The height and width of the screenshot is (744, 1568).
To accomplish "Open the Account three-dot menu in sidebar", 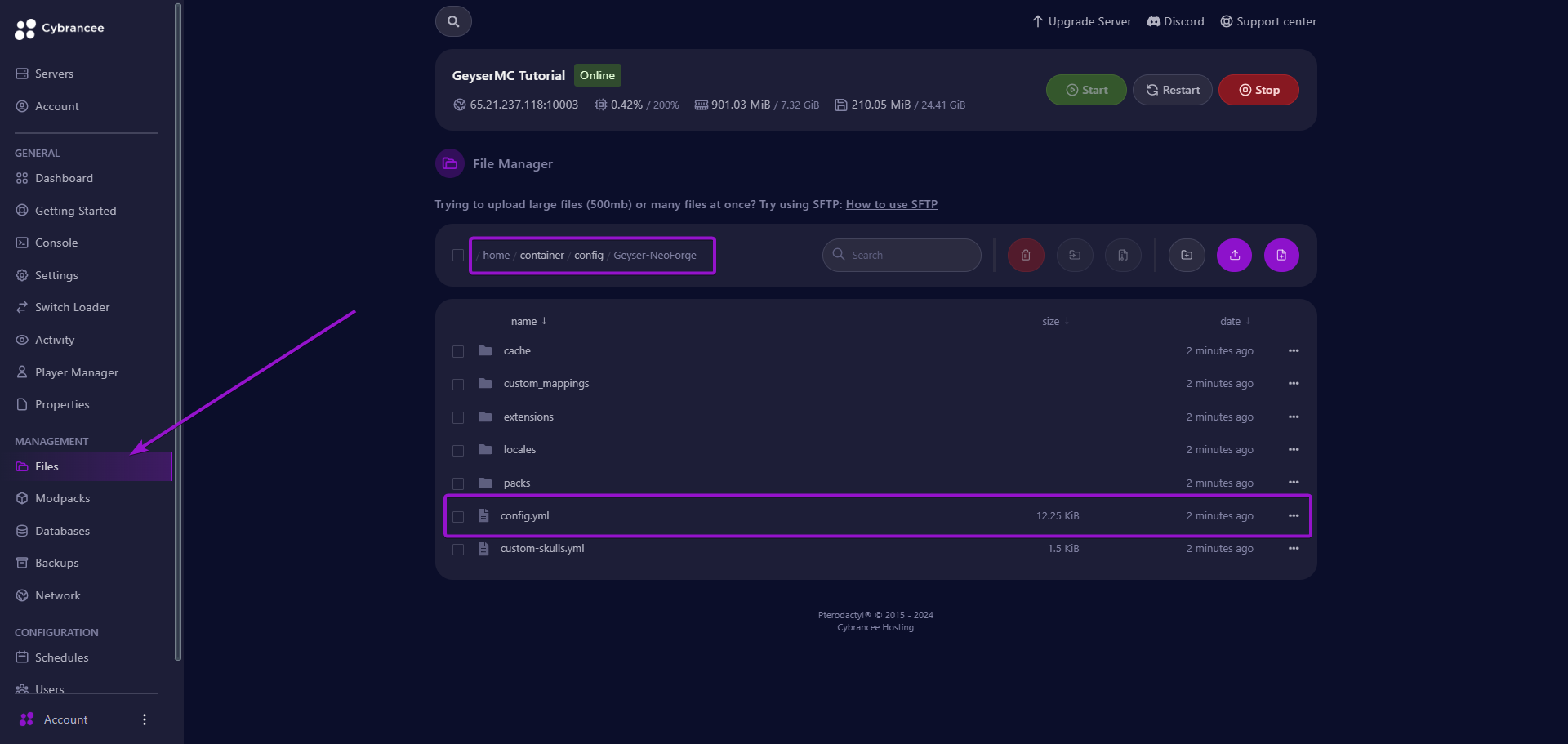I will click(x=145, y=719).
